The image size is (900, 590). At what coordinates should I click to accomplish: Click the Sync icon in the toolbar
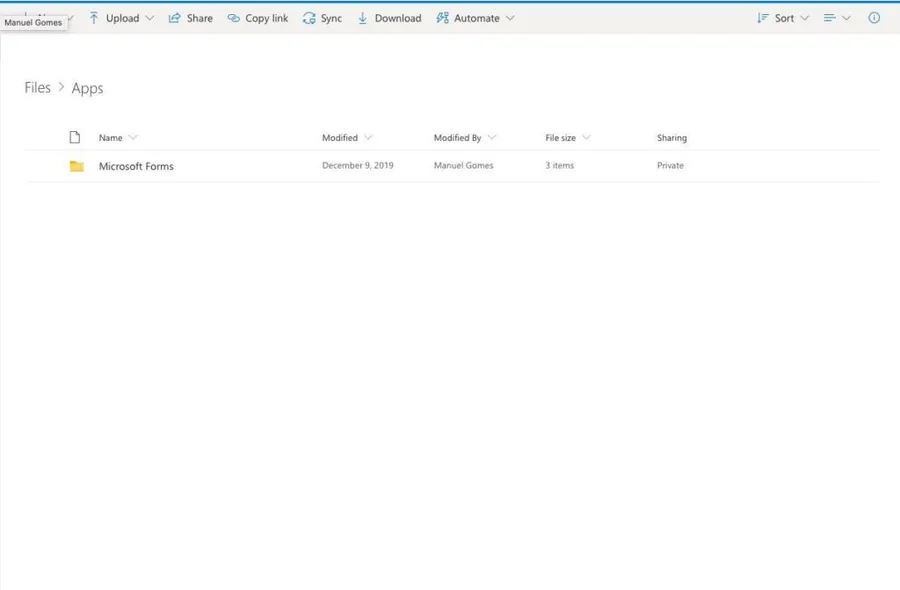coord(309,18)
